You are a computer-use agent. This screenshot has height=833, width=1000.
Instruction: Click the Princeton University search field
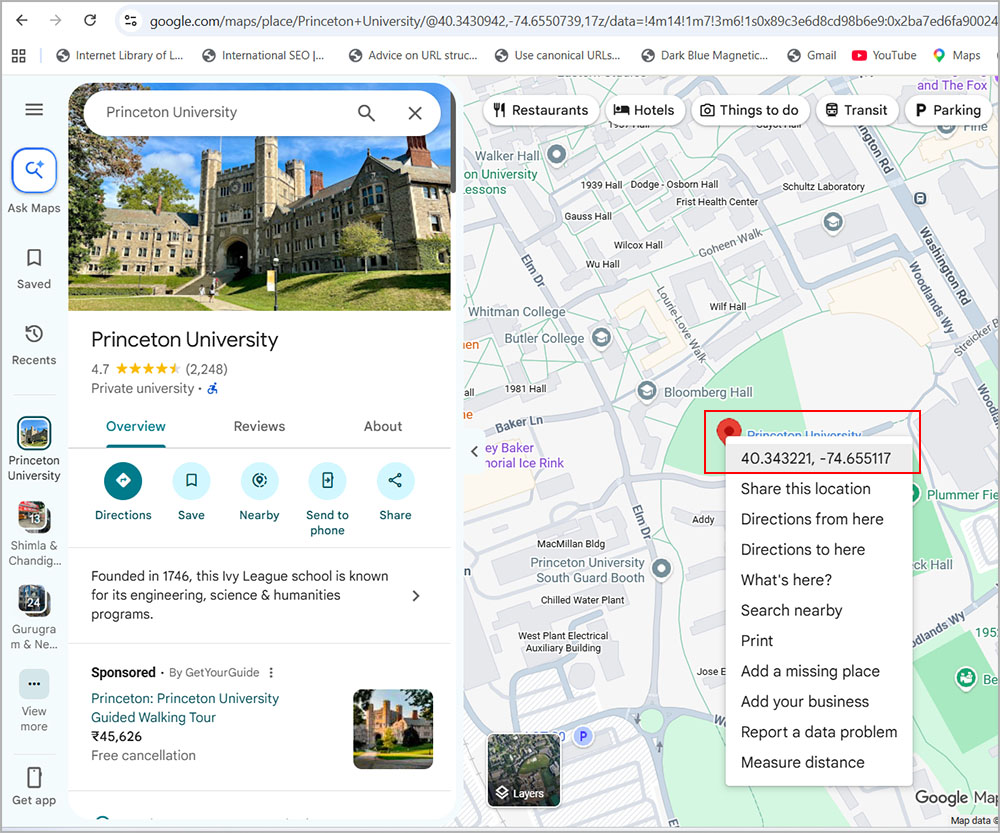(223, 113)
